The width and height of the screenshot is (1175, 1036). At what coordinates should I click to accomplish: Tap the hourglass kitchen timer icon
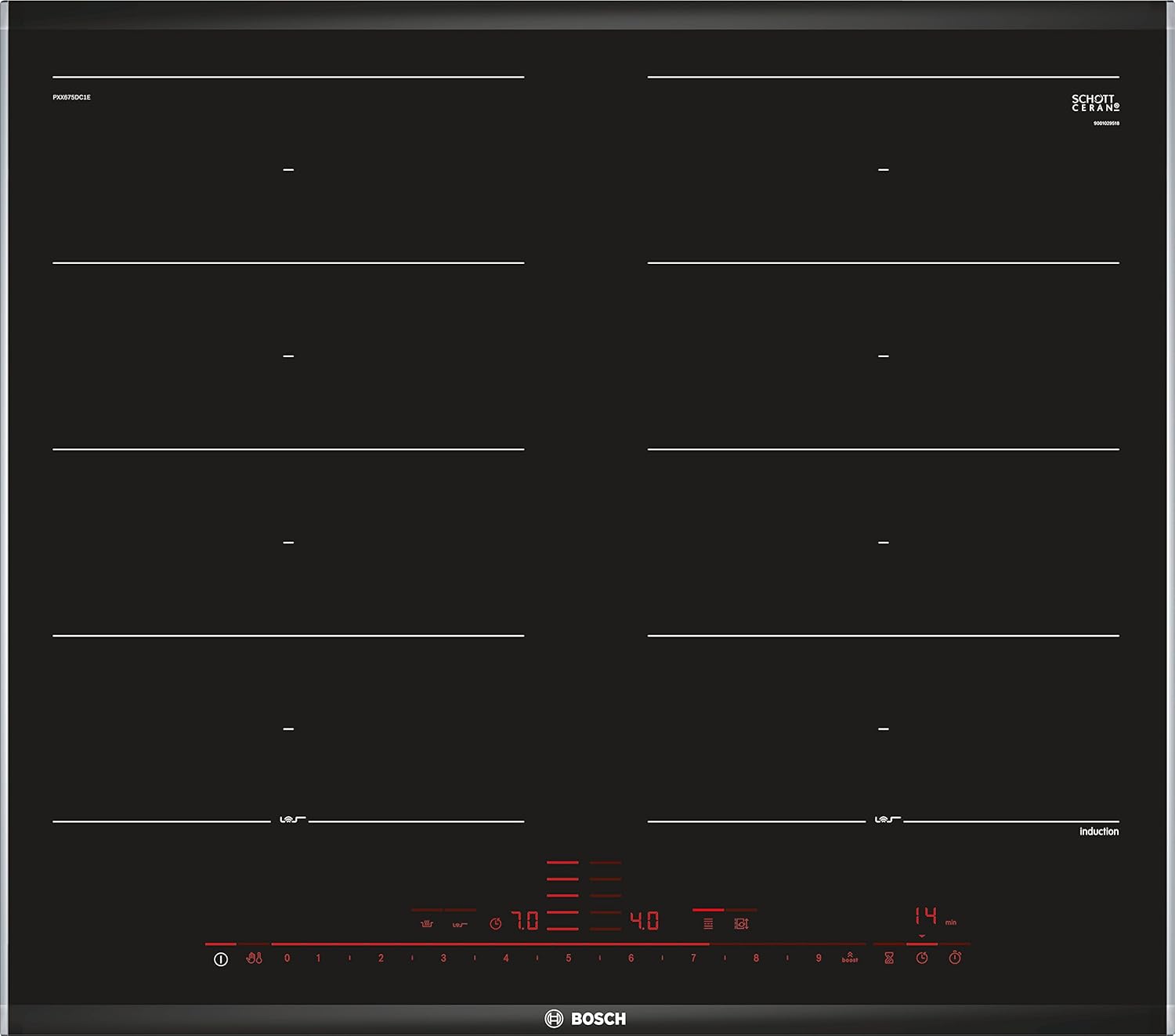click(889, 958)
